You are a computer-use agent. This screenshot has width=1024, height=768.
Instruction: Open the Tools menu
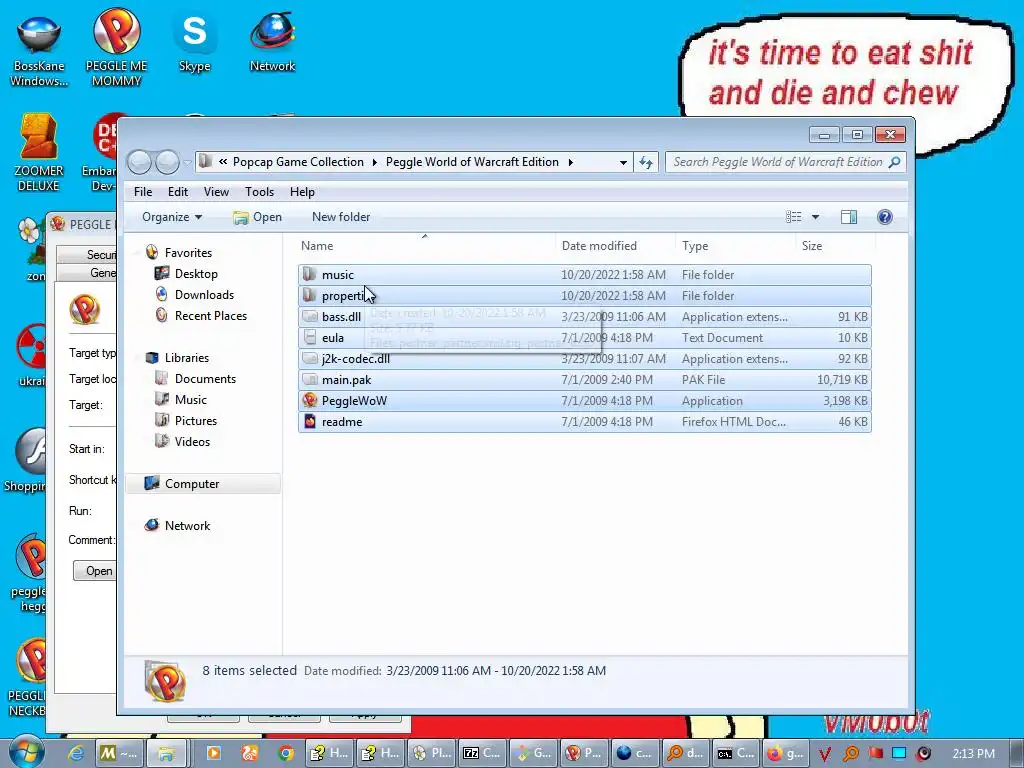tap(259, 191)
